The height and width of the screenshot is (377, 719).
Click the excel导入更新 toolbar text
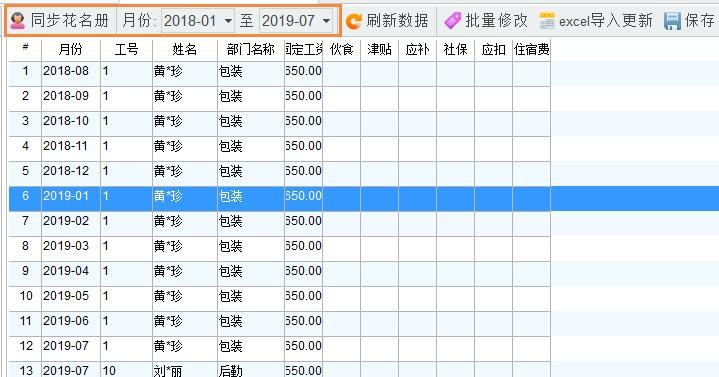tap(605, 21)
